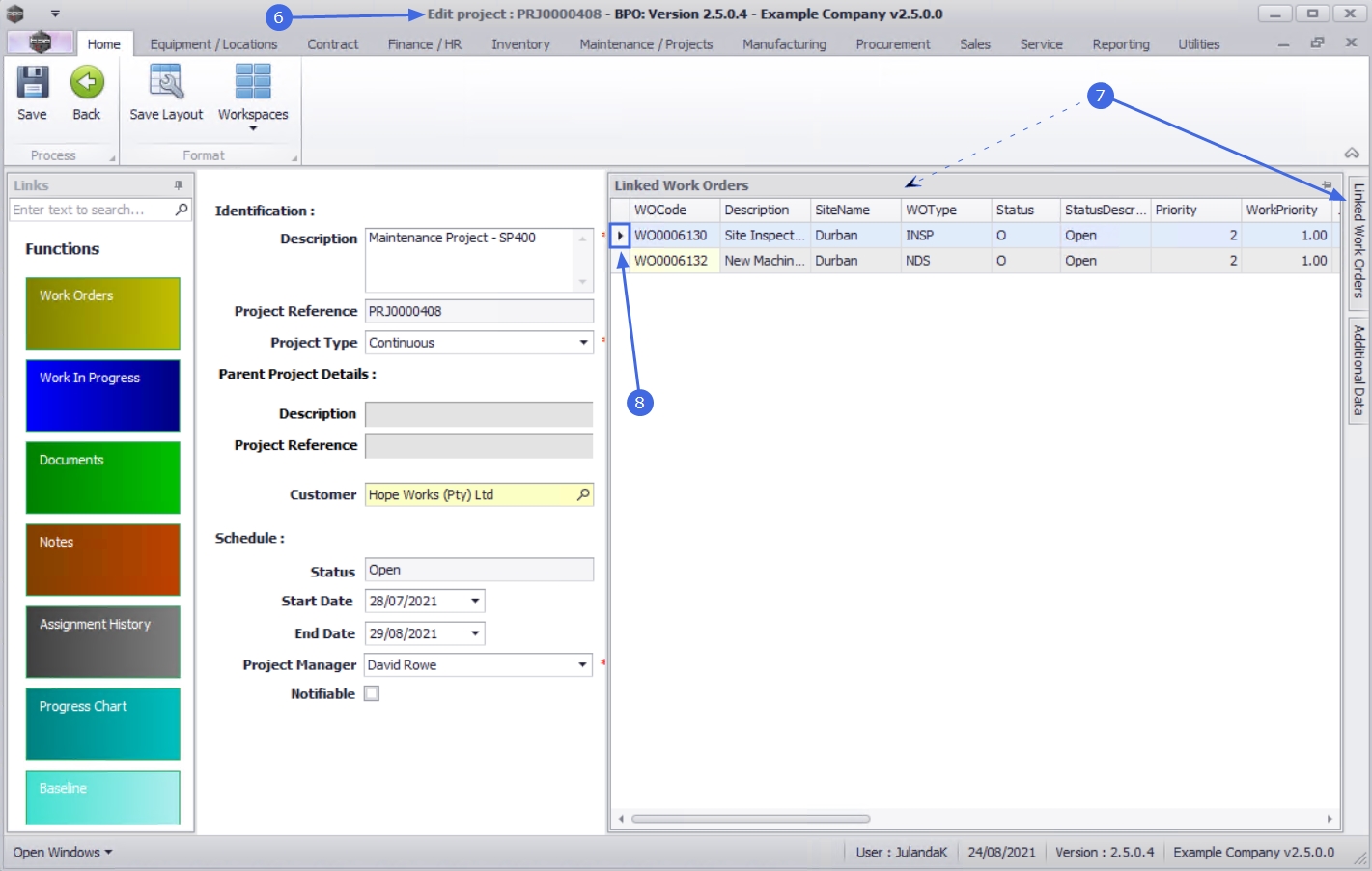Screen dimensions: 1372x871
Task: Toggle the Notifiable checkbox
Action: click(372, 693)
